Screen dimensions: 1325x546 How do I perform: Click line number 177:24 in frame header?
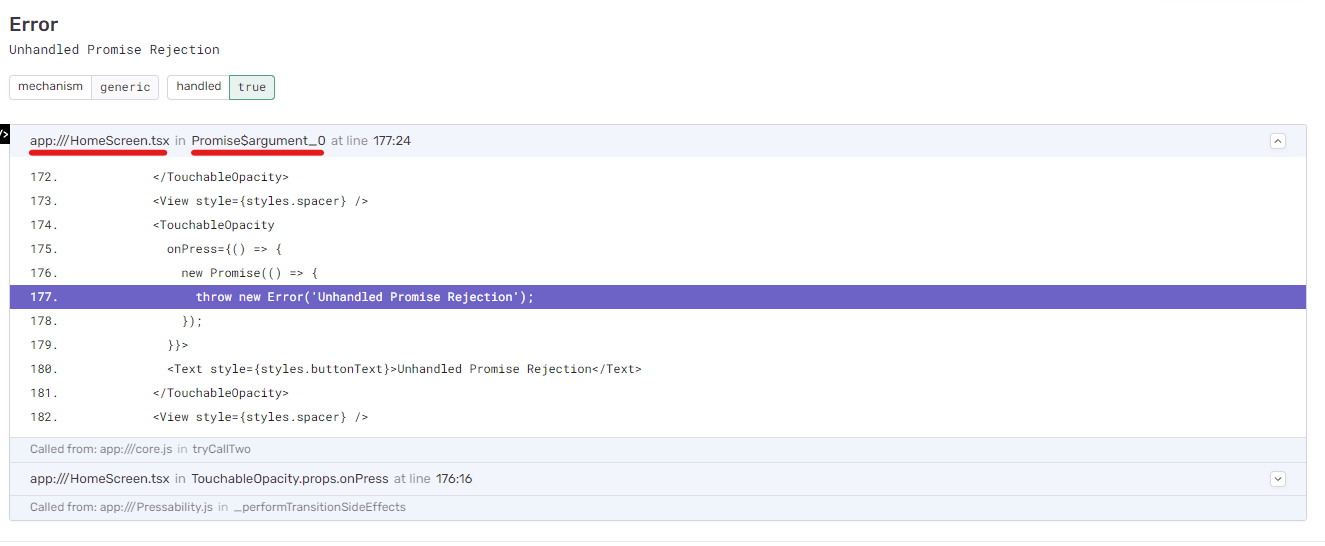coord(392,141)
